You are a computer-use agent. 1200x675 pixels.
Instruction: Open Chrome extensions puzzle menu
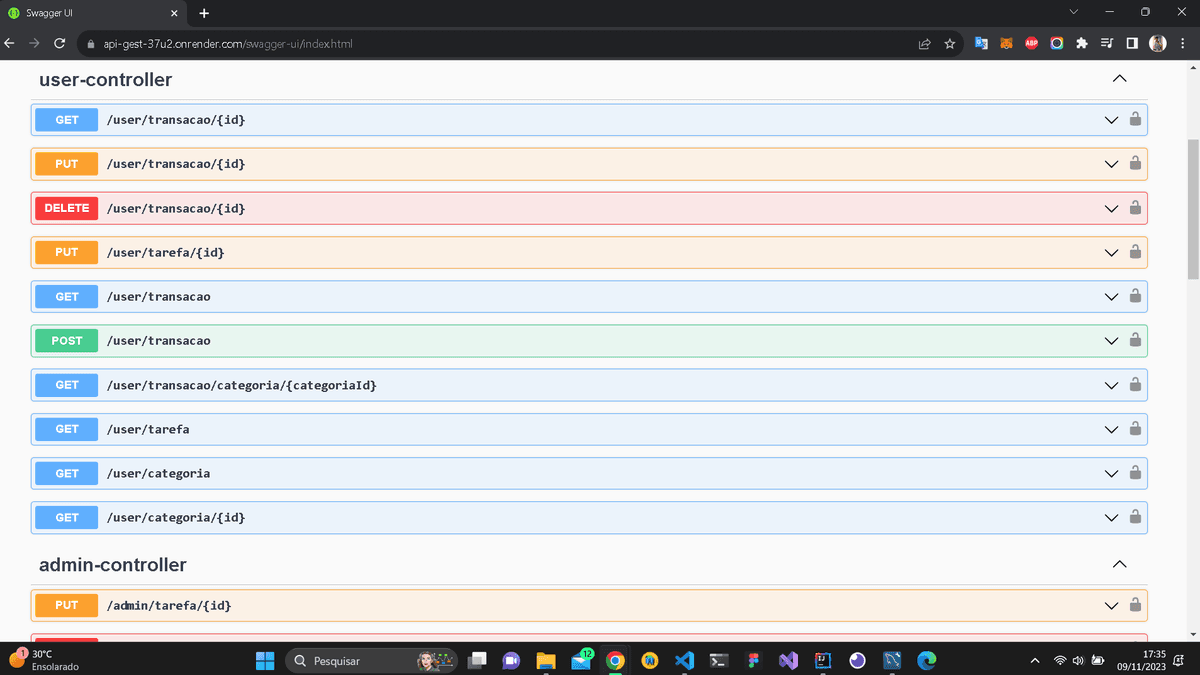pos(1081,44)
